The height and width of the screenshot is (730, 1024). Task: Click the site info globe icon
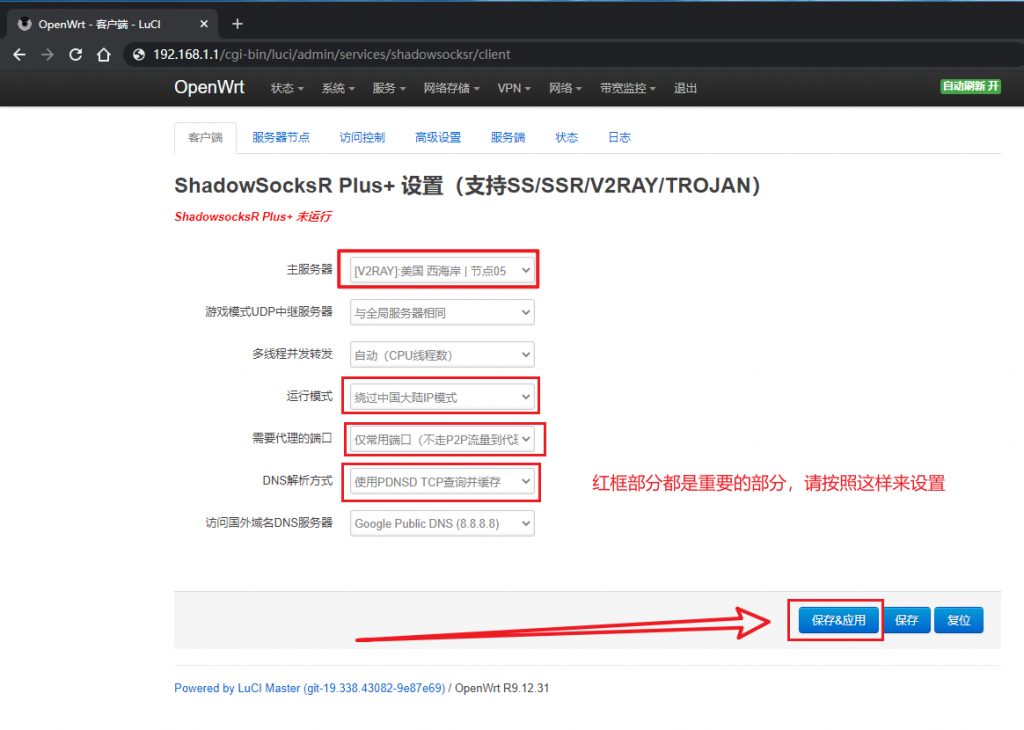pyautogui.click(x=138, y=55)
